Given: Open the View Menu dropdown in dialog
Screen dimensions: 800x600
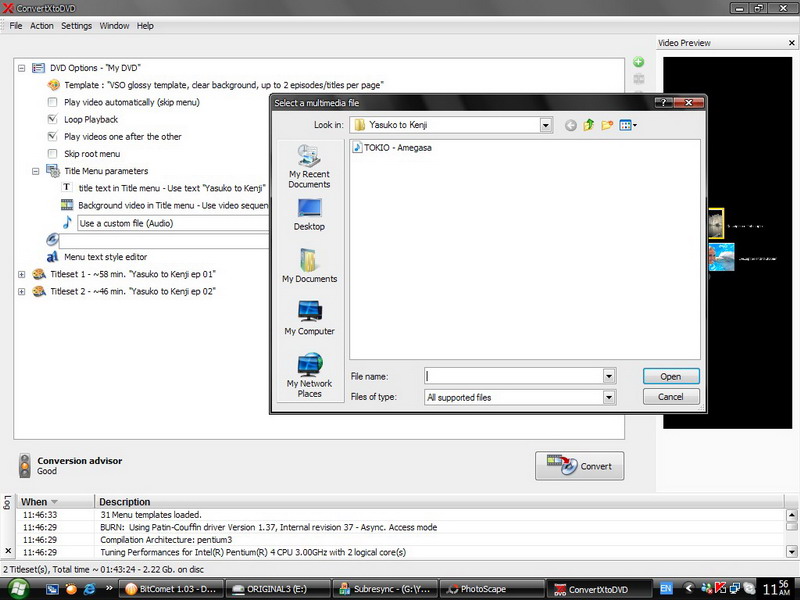Looking at the screenshot, I should [x=628, y=125].
